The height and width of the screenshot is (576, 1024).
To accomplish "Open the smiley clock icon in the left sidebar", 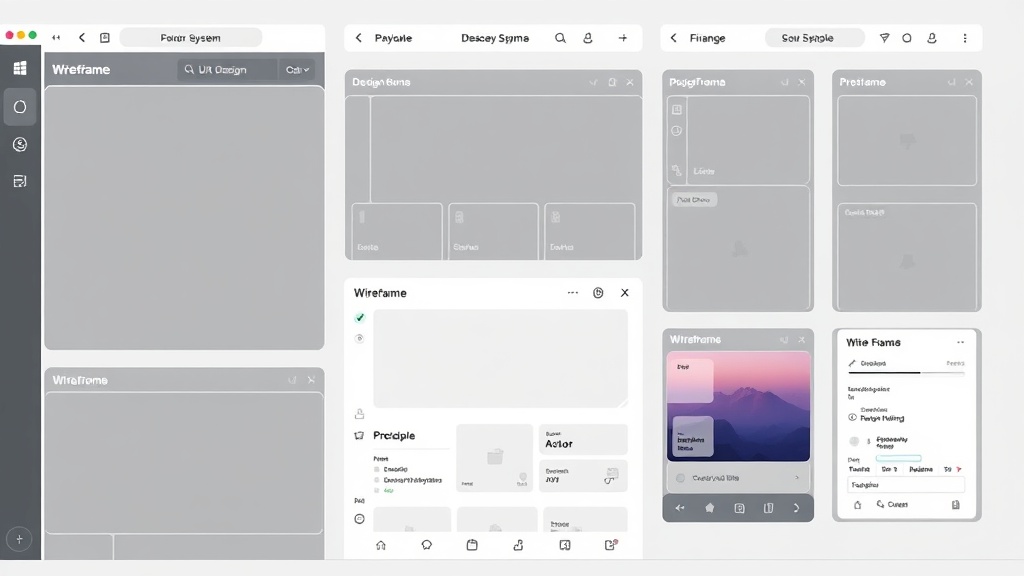I will pos(20,144).
